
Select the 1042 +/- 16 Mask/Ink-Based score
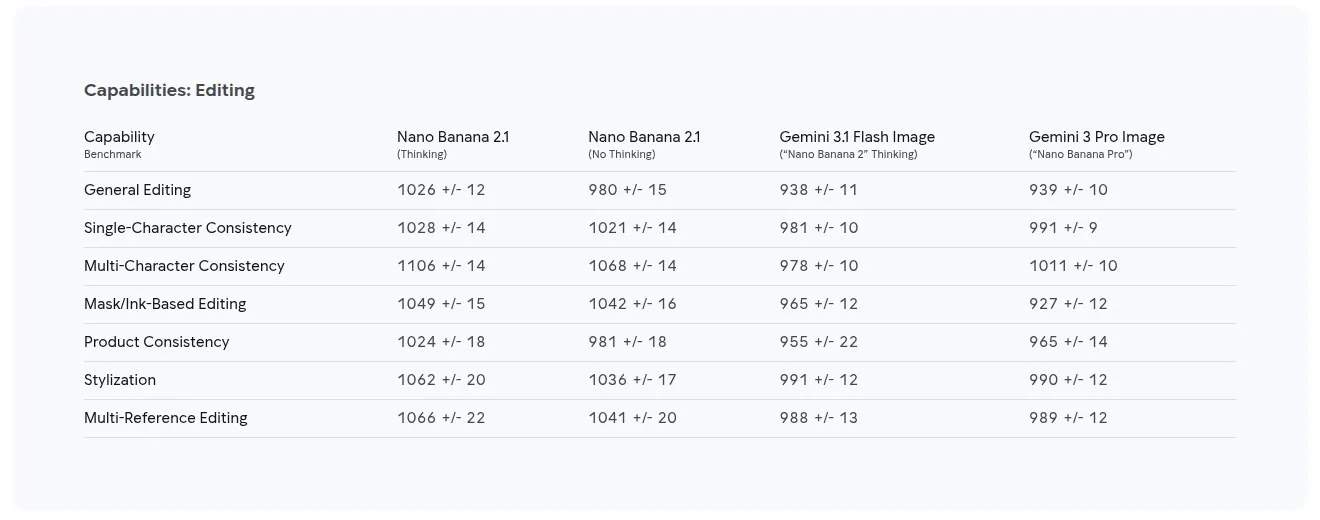[x=632, y=304]
